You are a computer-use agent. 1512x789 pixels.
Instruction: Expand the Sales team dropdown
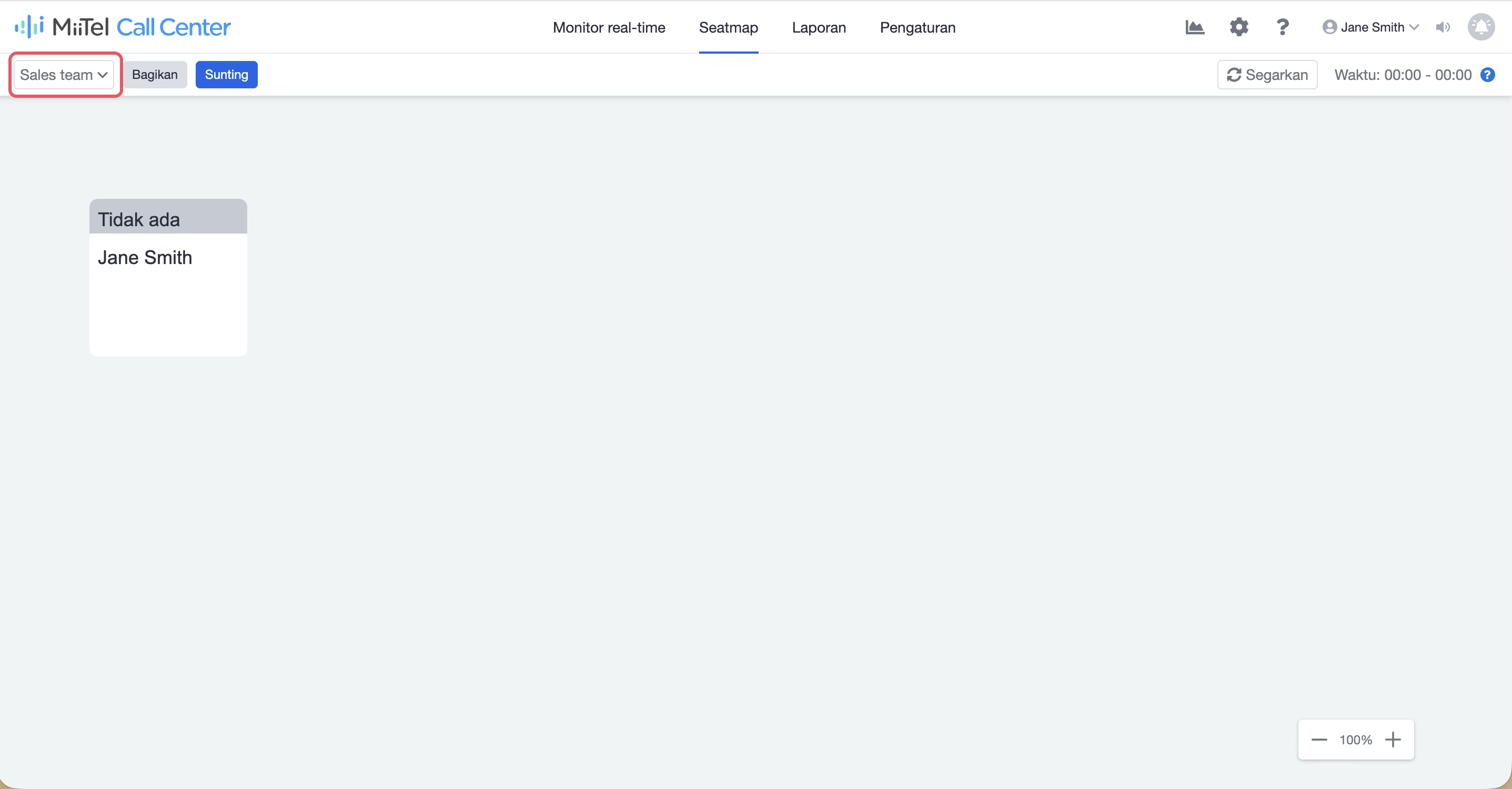click(x=64, y=75)
